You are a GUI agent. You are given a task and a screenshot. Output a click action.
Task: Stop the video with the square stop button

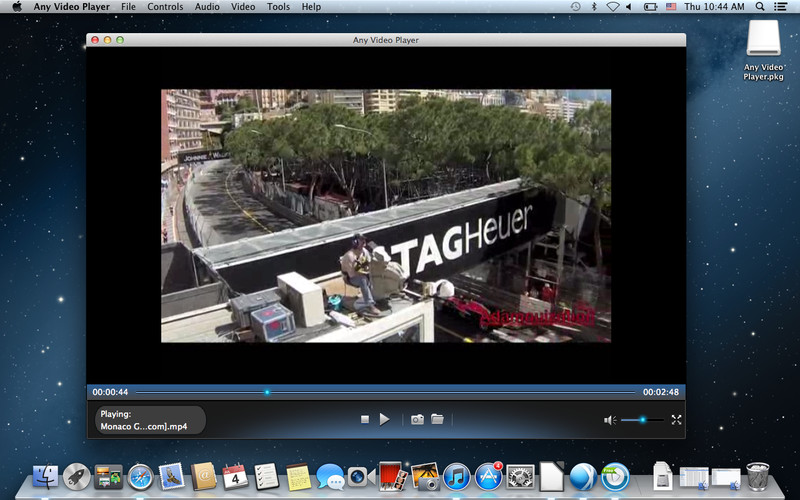tap(365, 419)
